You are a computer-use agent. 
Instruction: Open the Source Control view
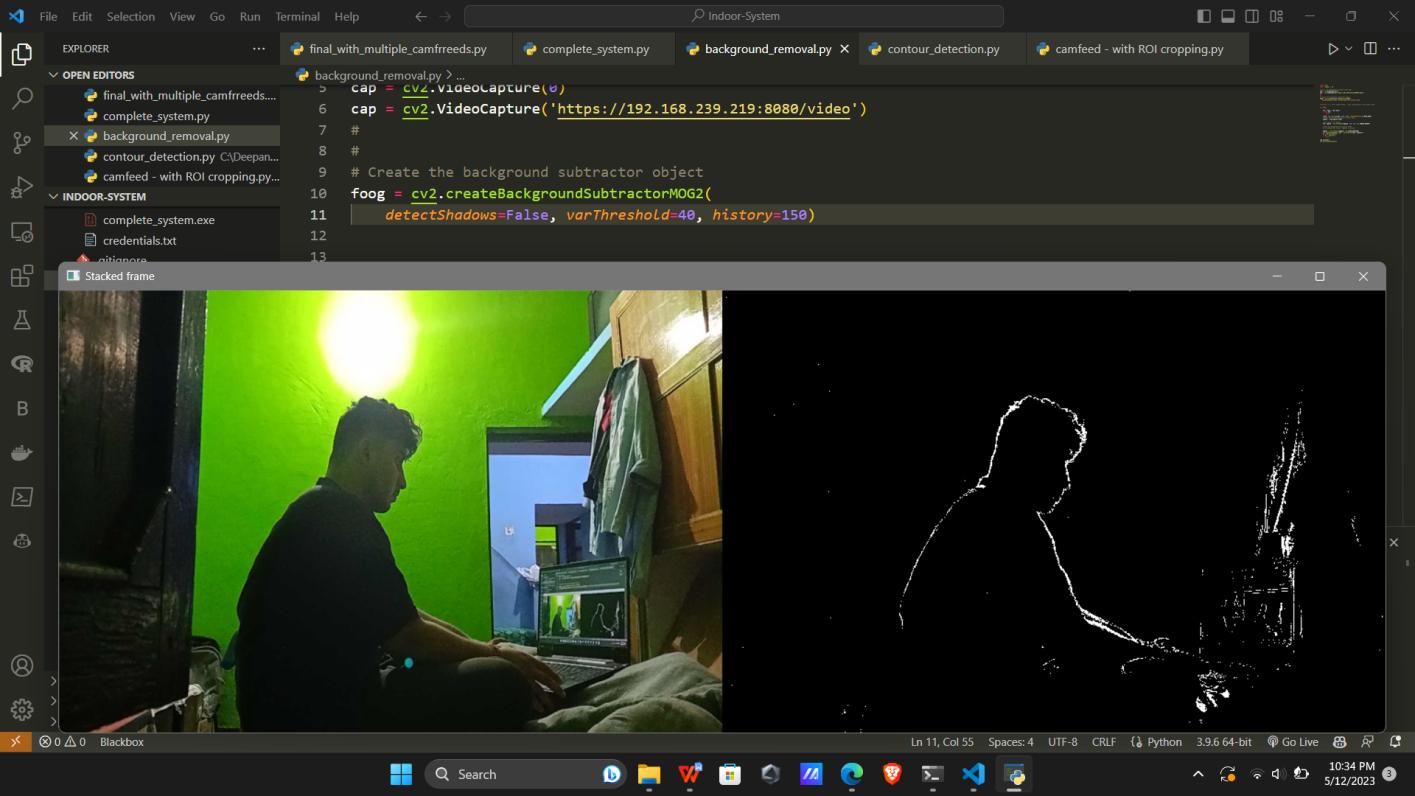tap(22, 143)
